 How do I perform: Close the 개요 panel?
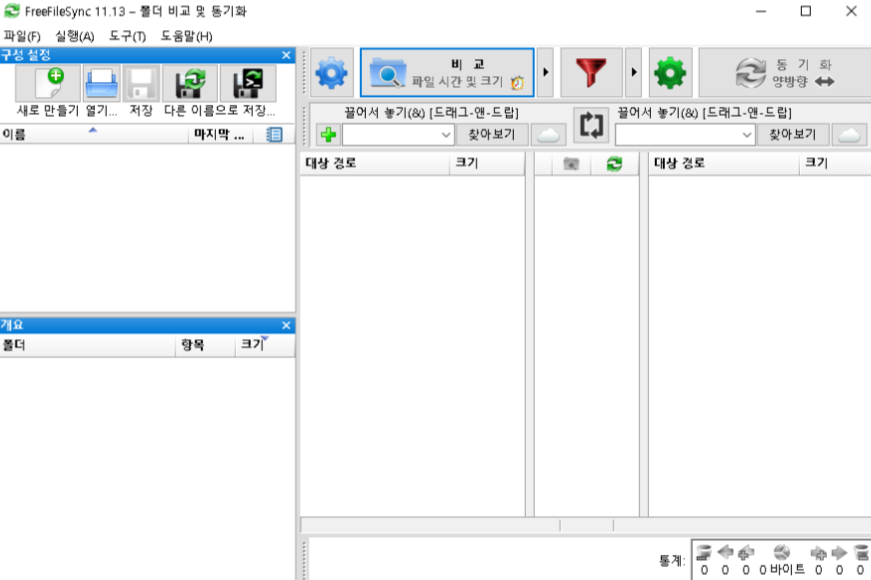[286, 326]
